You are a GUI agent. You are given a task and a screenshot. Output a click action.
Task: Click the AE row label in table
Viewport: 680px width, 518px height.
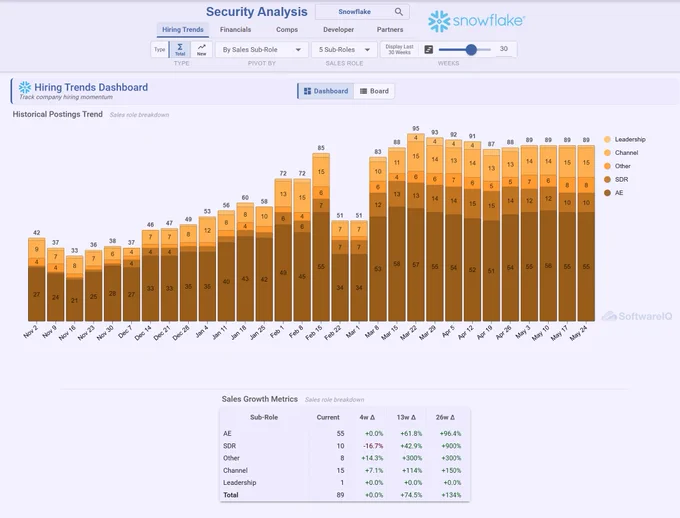pos(227,433)
